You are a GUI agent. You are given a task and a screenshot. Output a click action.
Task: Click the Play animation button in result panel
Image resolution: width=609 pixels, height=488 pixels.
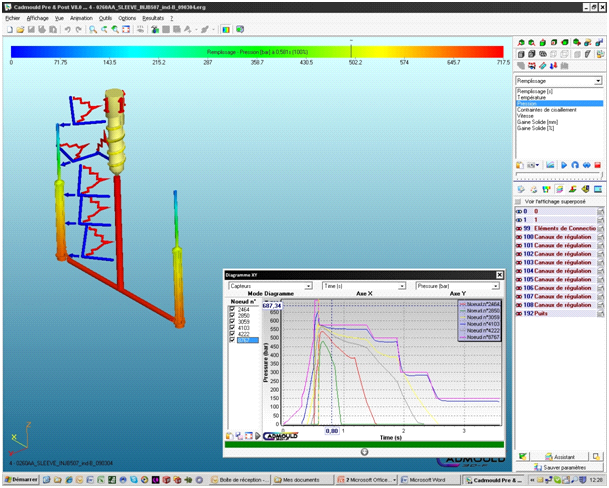[x=564, y=165]
